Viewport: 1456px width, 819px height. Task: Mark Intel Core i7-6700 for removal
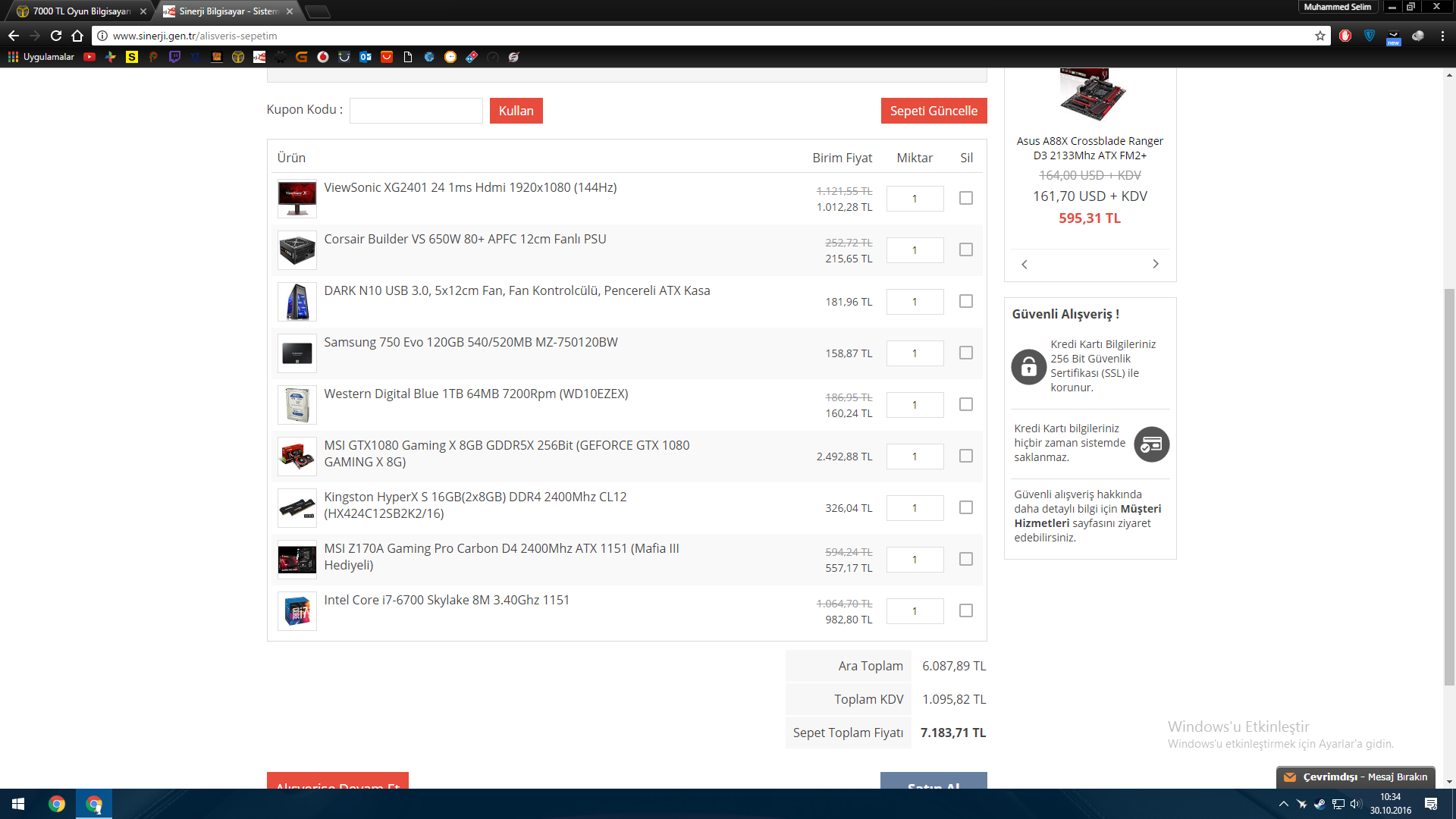point(965,610)
